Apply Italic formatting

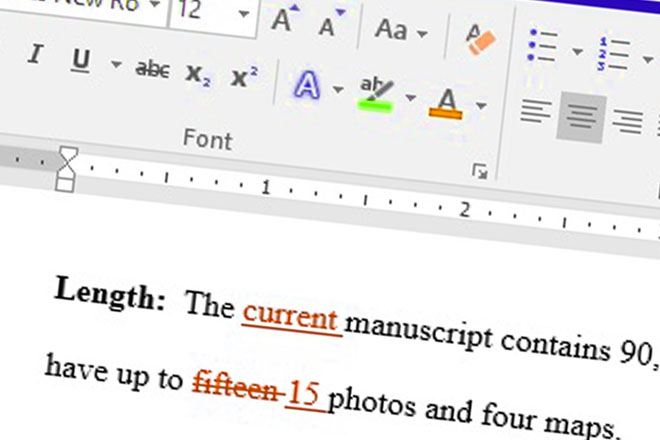point(36,57)
